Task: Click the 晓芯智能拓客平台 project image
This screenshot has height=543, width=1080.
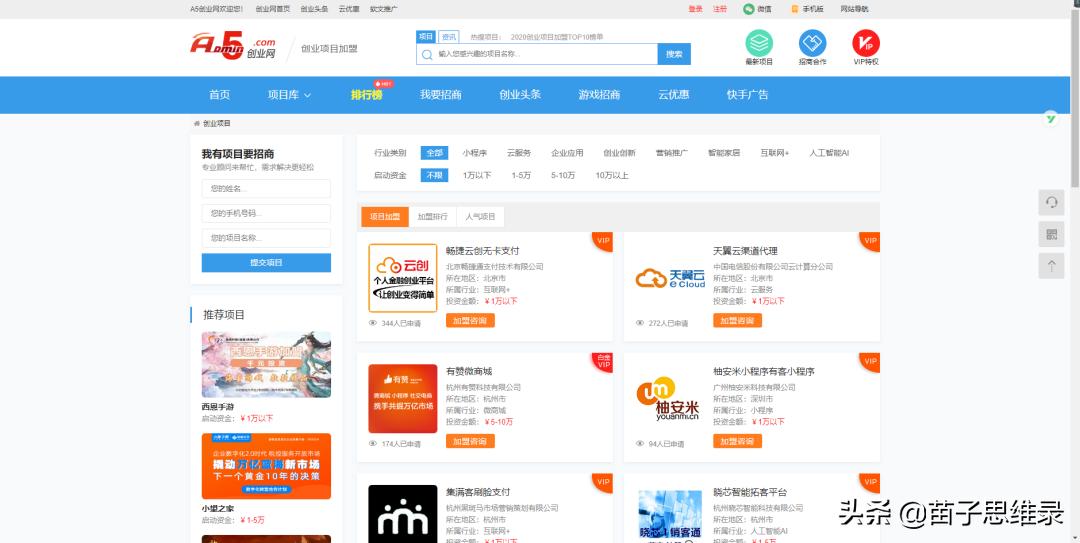Action: [x=670, y=517]
